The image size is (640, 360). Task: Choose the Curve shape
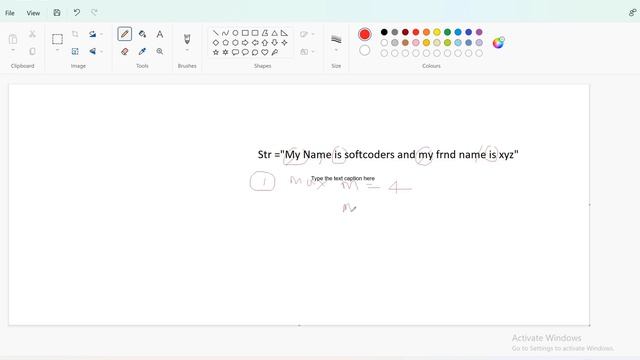pos(225,33)
